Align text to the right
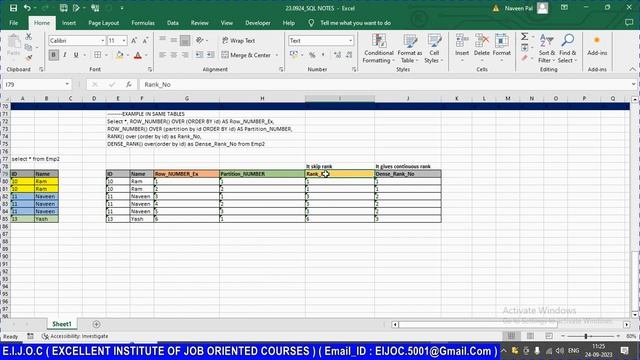Viewport: 640px width, 360px height. click(x=185, y=55)
